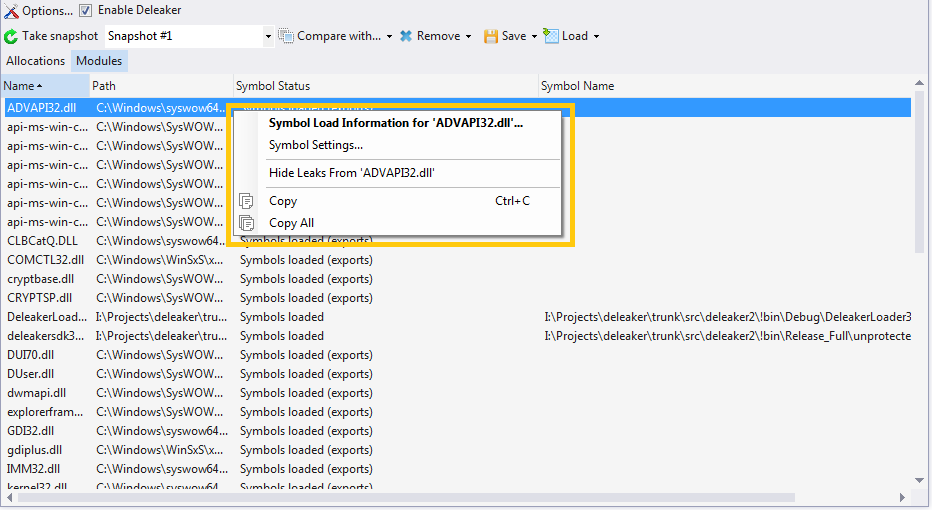
Task: Expand the Save dropdown arrow
Action: 534,36
